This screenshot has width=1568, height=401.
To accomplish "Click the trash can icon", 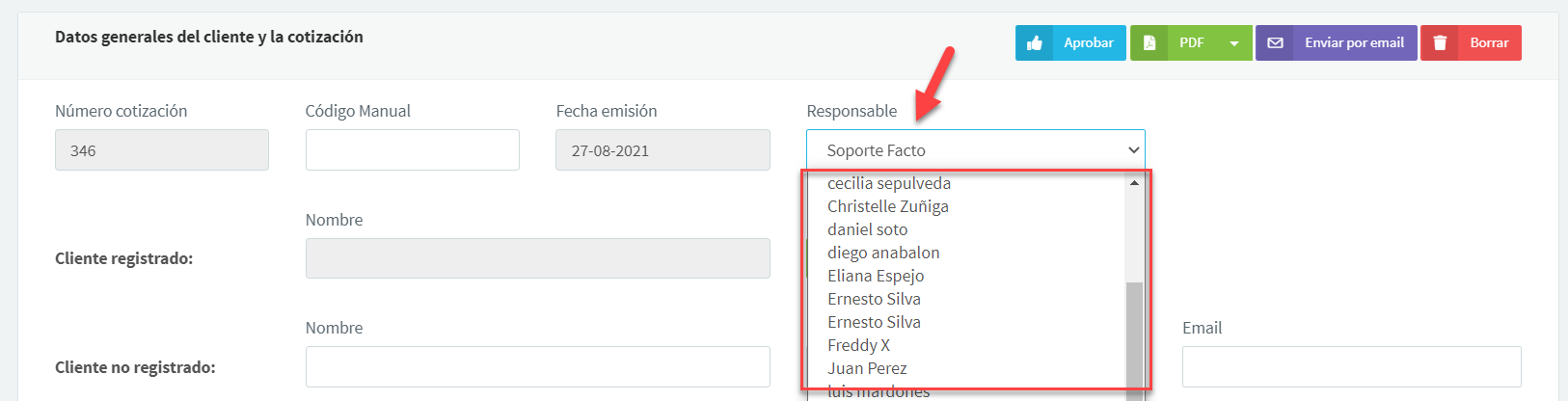I will pyautogui.click(x=1440, y=42).
